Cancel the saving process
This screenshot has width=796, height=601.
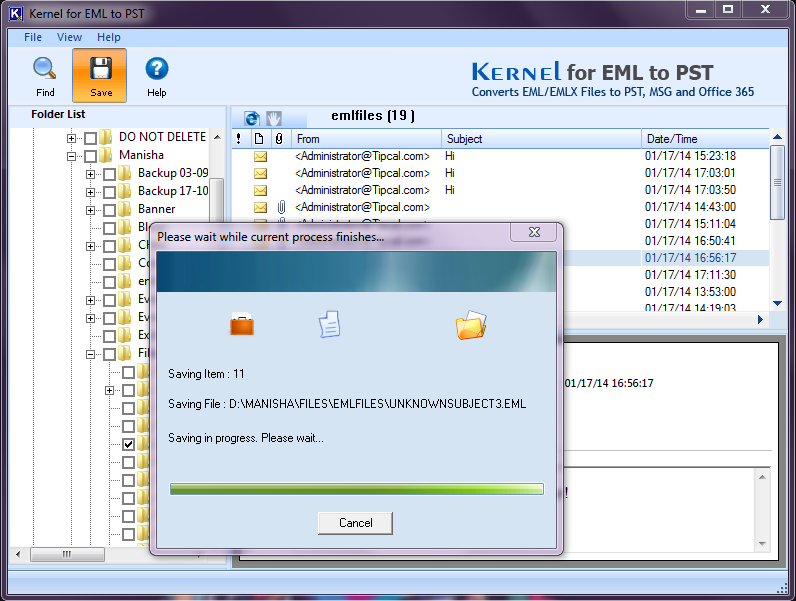[355, 523]
